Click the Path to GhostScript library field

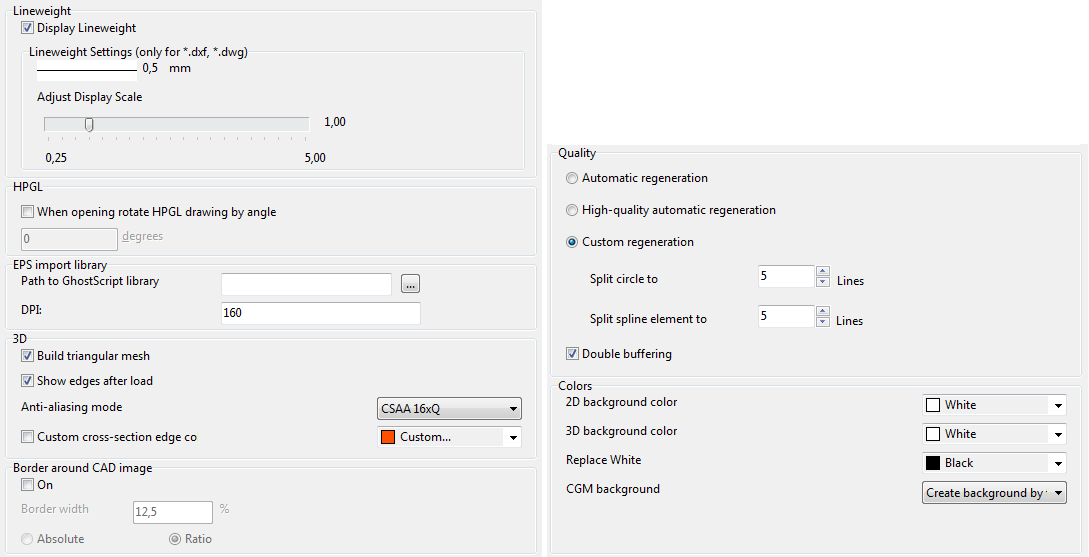pos(306,285)
